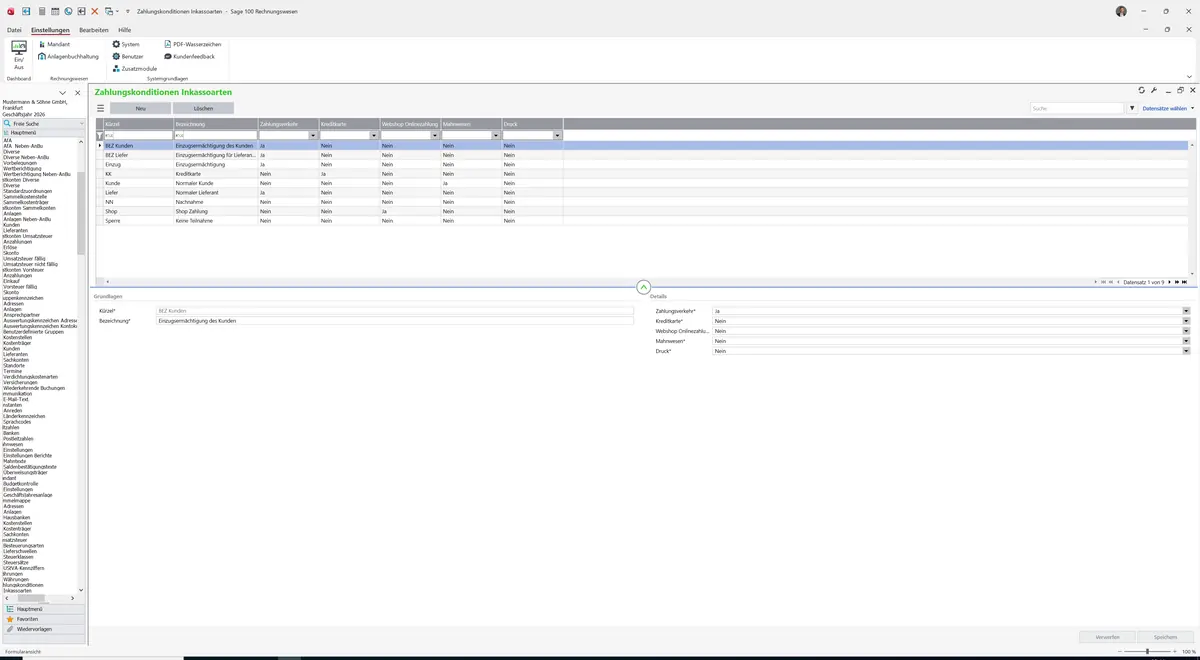1200x660 pixels.
Task: Open Kundenfeedback in the ribbon
Action: (189, 57)
